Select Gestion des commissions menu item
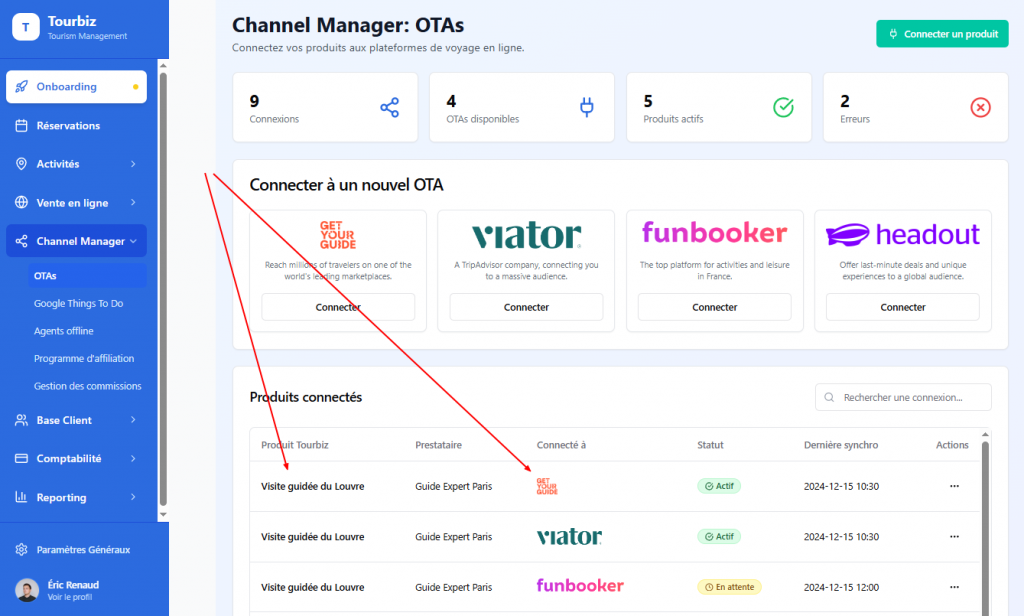The height and width of the screenshot is (616, 1024). click(87, 386)
